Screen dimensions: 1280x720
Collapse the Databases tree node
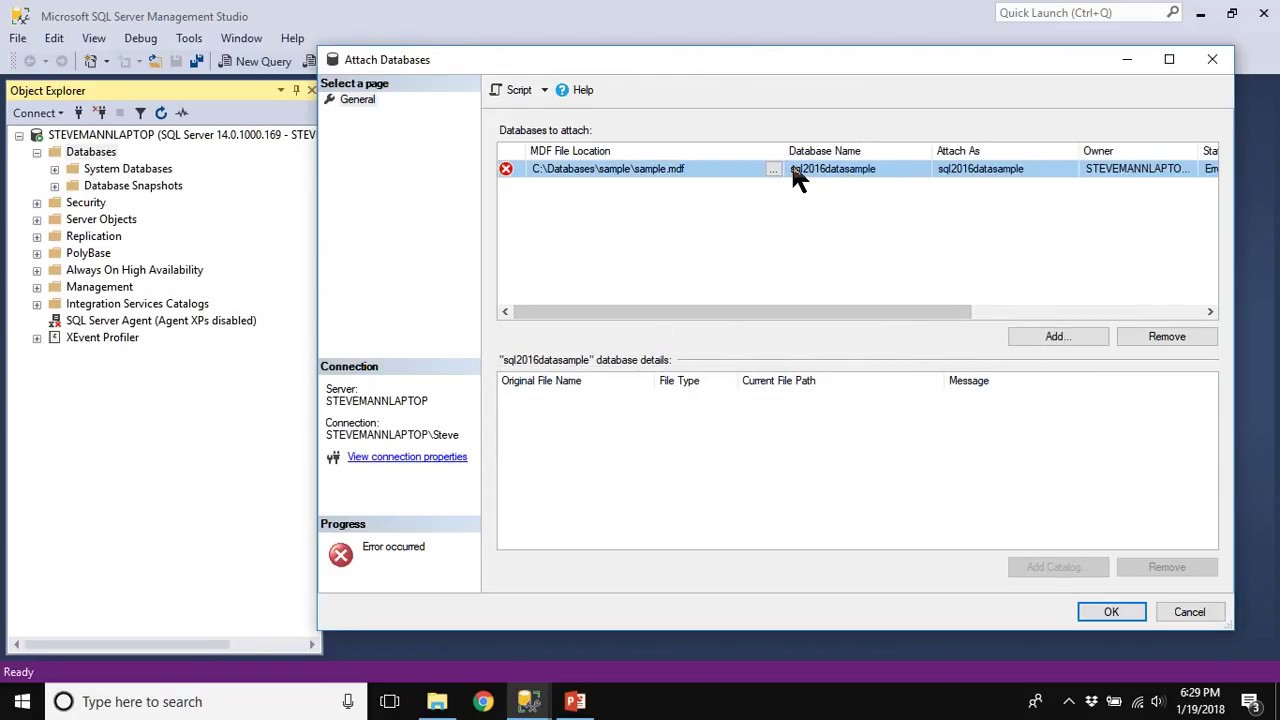[x=37, y=152]
